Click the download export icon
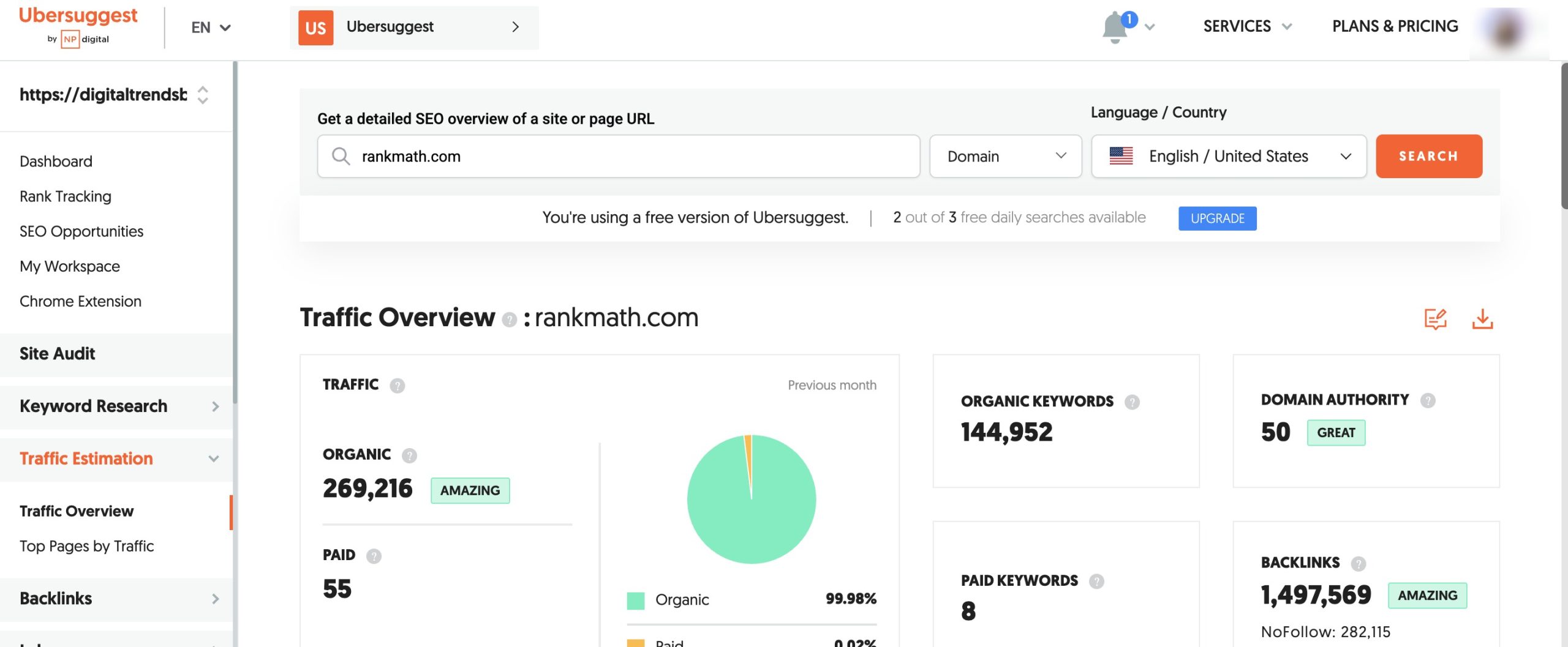The image size is (1568, 647). [x=1482, y=319]
